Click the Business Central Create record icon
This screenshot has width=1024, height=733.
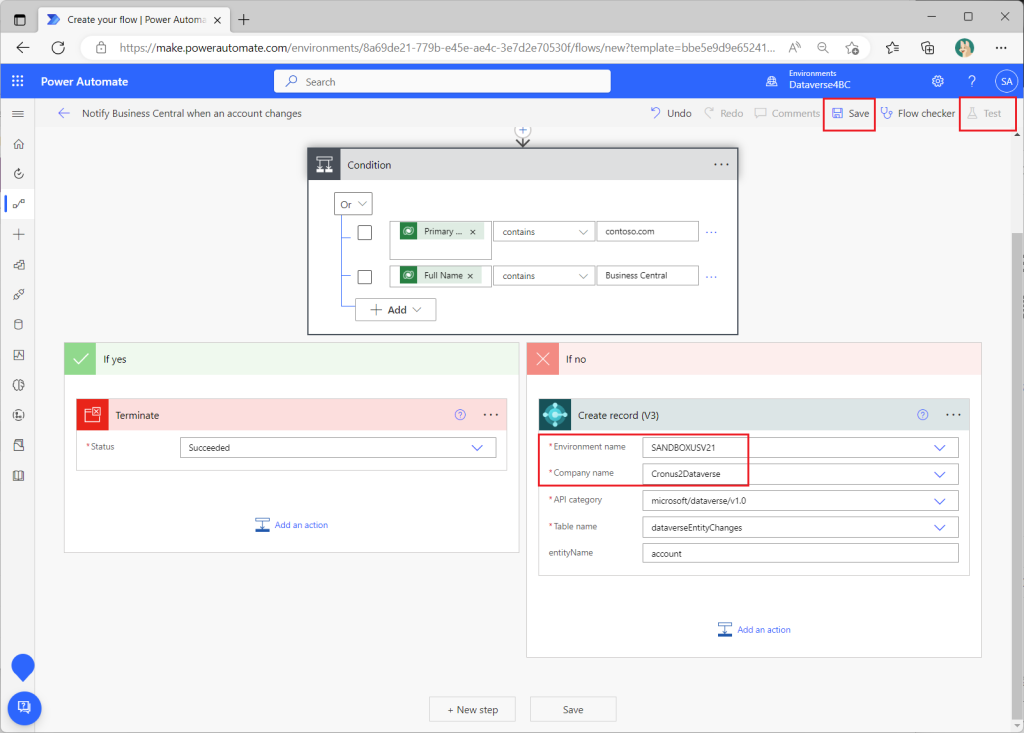point(555,415)
